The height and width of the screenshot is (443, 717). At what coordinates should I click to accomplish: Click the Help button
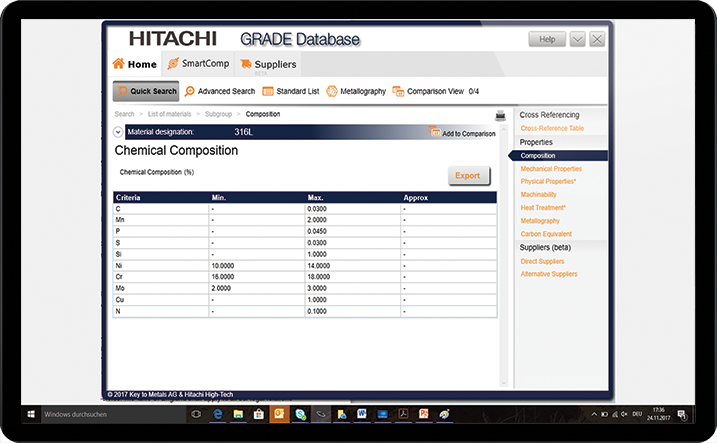(x=547, y=39)
